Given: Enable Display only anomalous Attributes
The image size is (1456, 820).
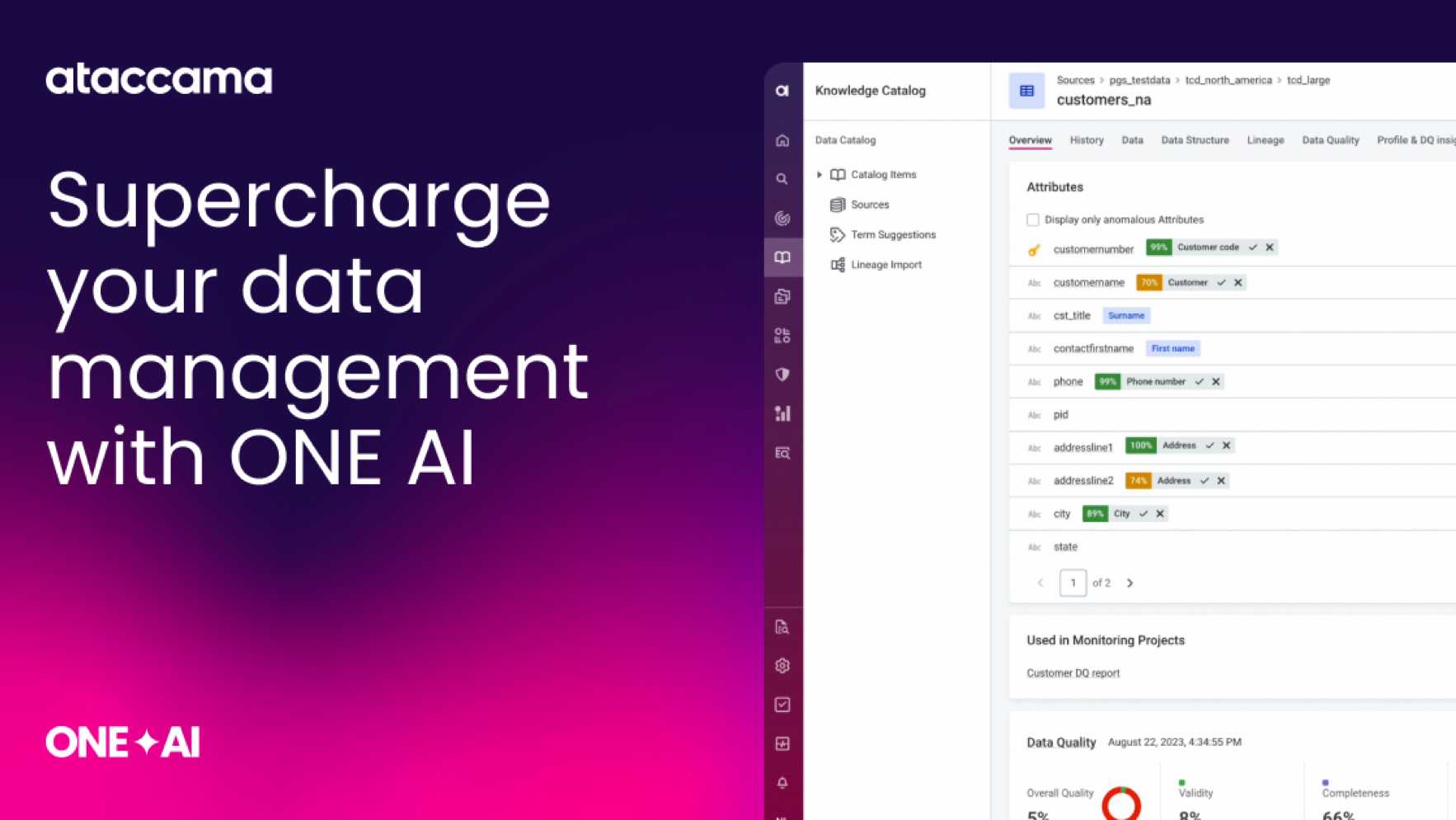Looking at the screenshot, I should [x=1033, y=219].
